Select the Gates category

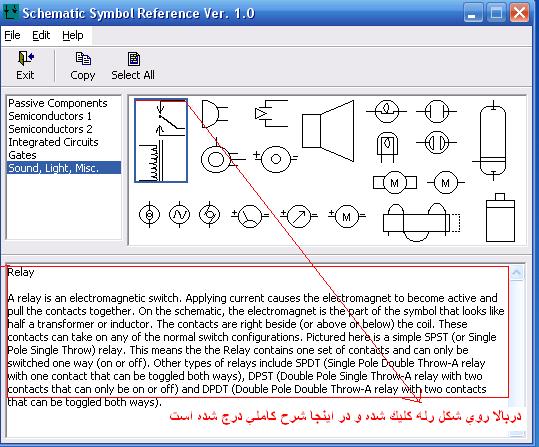(x=22, y=155)
